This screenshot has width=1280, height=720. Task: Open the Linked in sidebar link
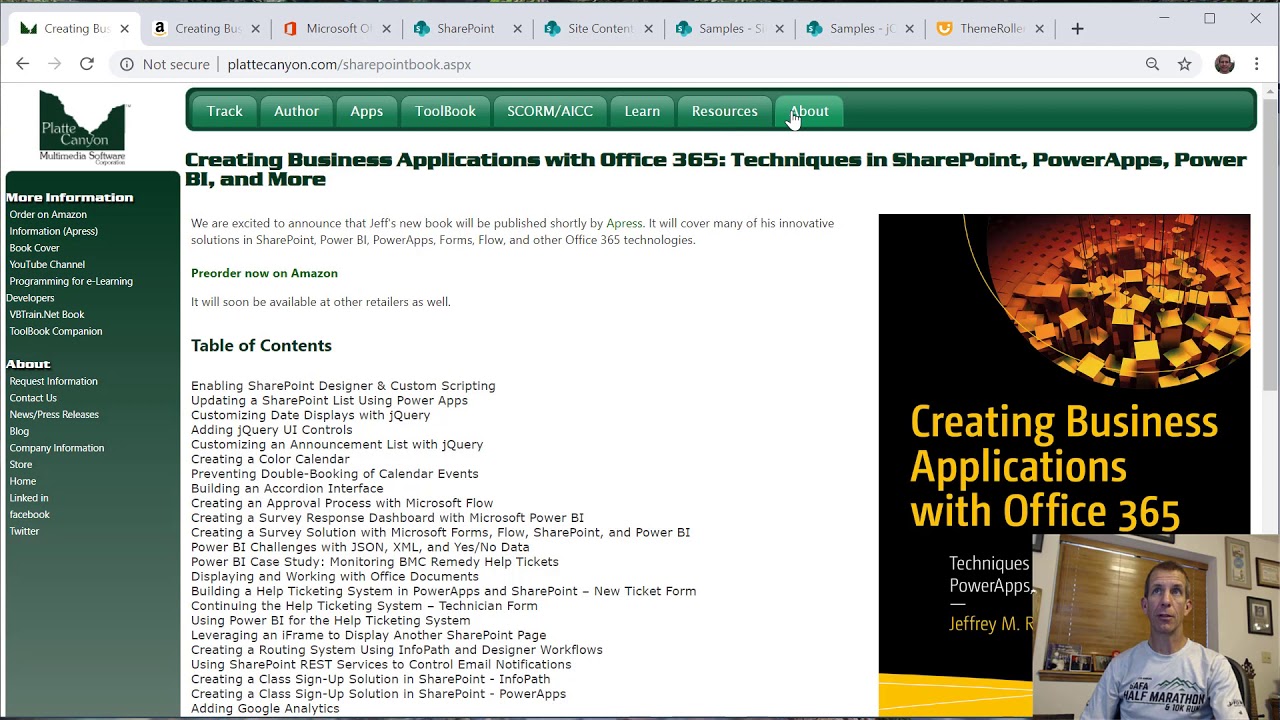(28, 498)
